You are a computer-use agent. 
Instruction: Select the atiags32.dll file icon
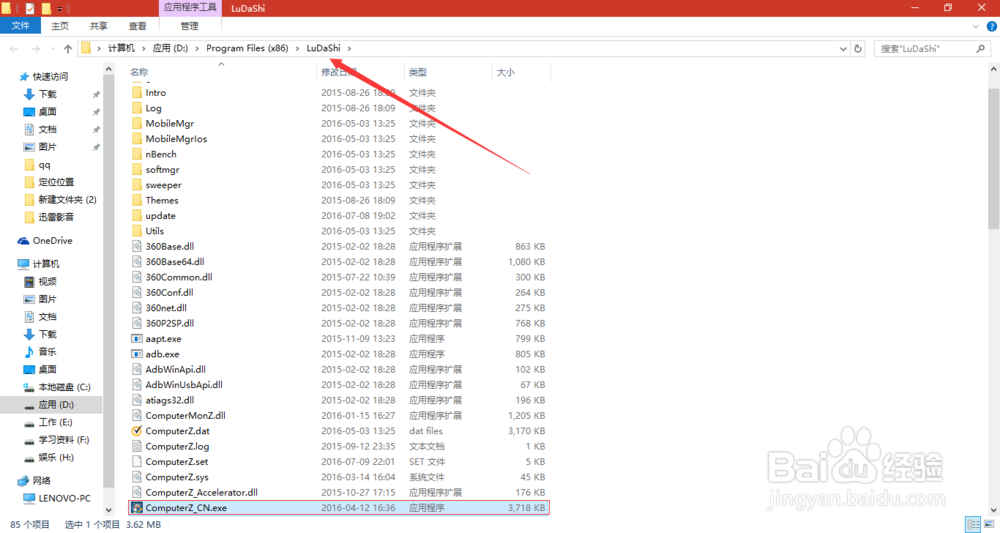[136, 400]
